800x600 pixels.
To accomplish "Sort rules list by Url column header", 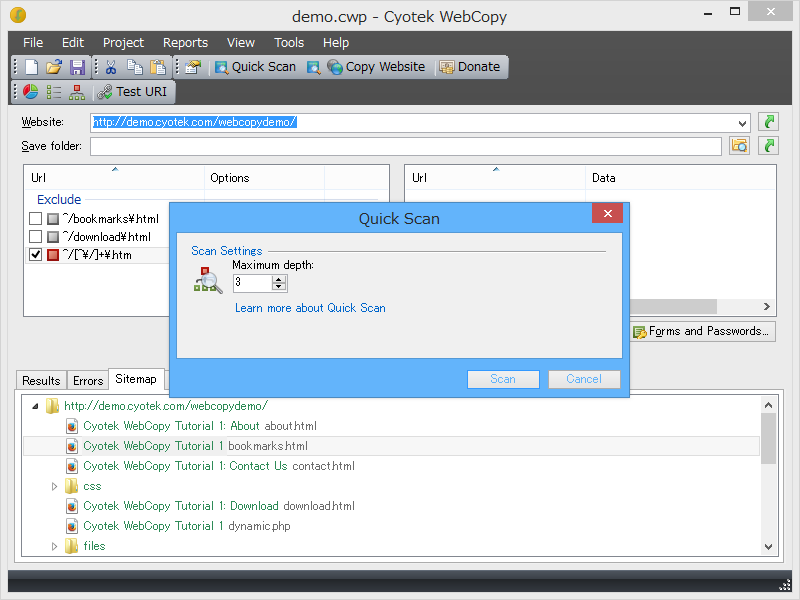I will (114, 178).
